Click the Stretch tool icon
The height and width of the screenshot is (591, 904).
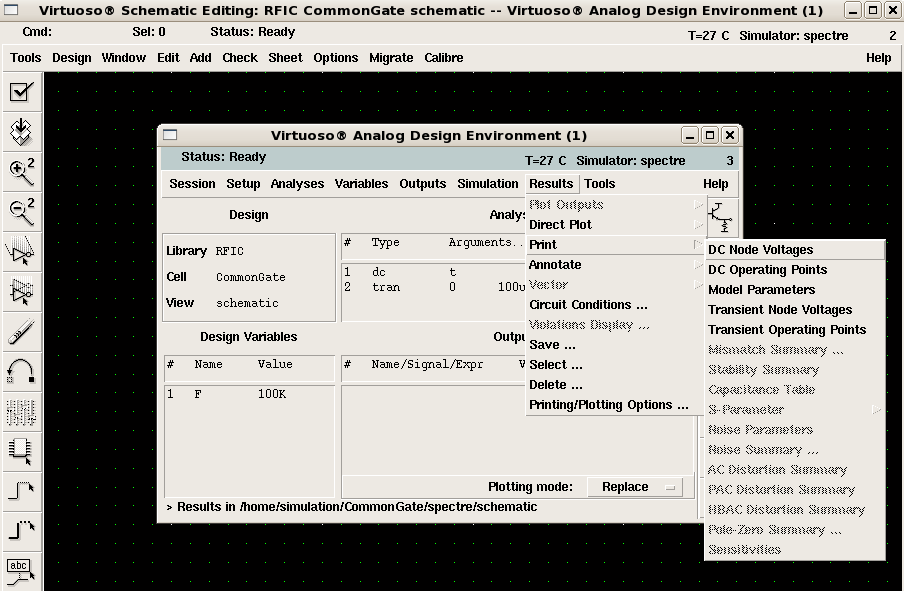[21, 251]
